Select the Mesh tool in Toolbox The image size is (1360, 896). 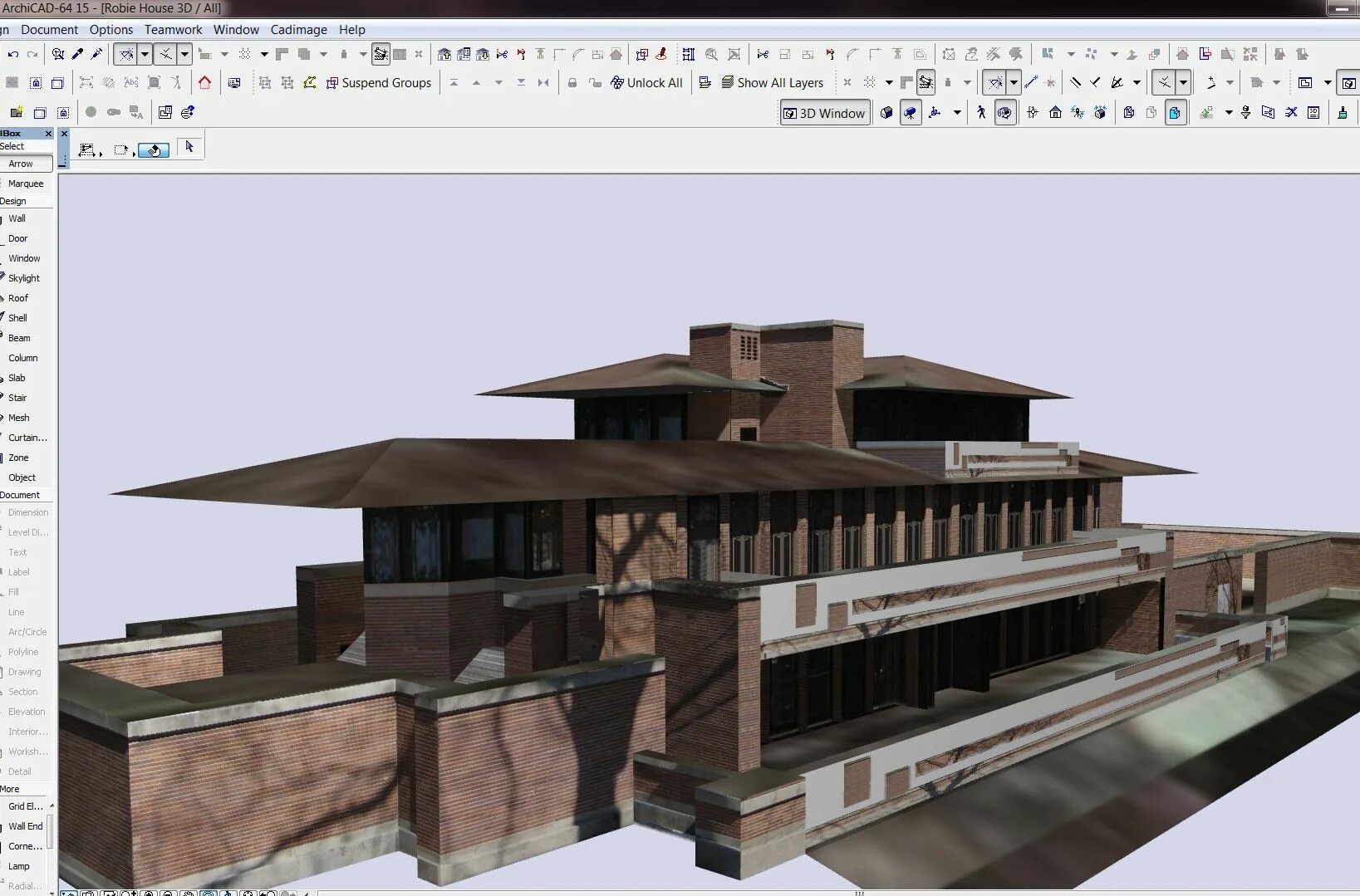point(26,418)
